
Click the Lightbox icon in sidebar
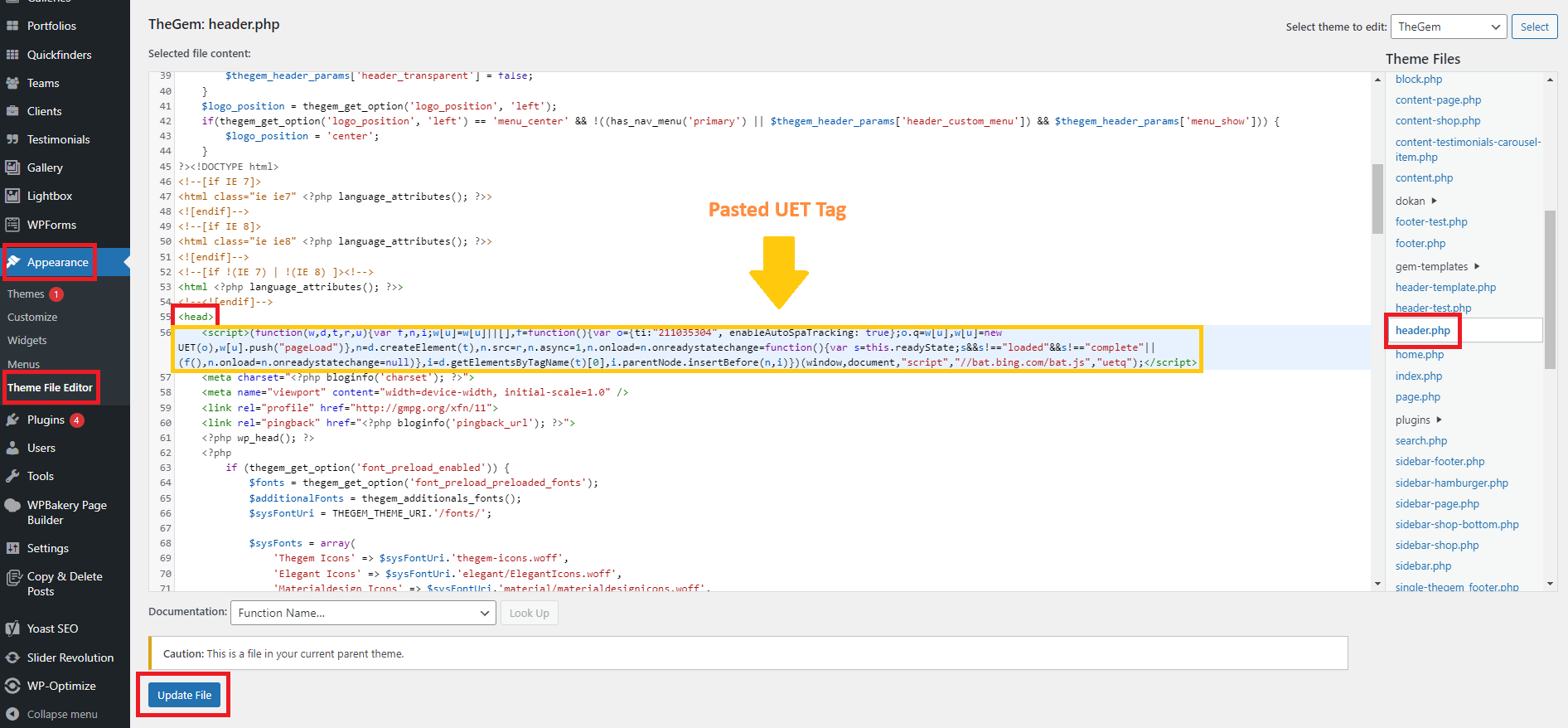(12, 196)
